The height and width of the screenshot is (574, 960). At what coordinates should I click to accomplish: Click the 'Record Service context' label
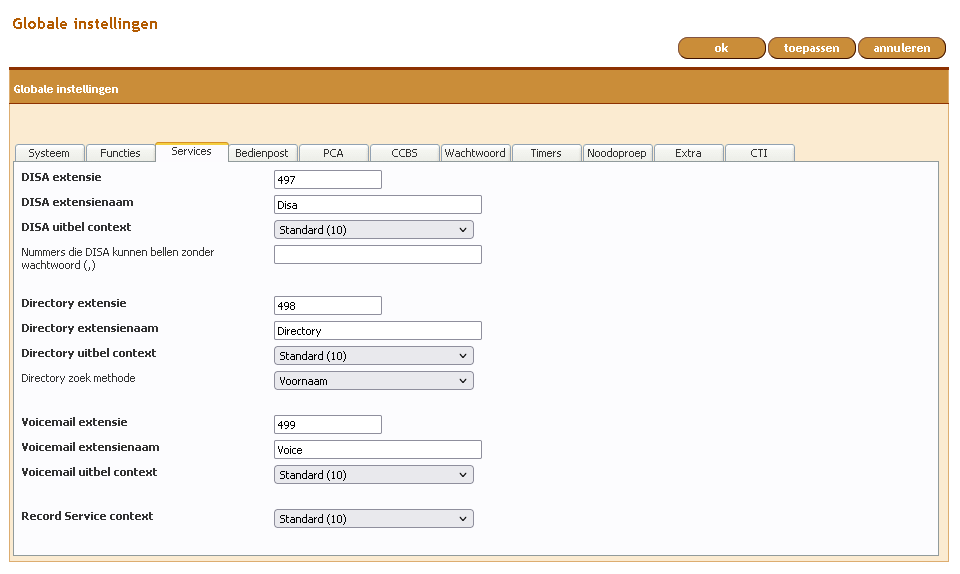tap(87, 516)
